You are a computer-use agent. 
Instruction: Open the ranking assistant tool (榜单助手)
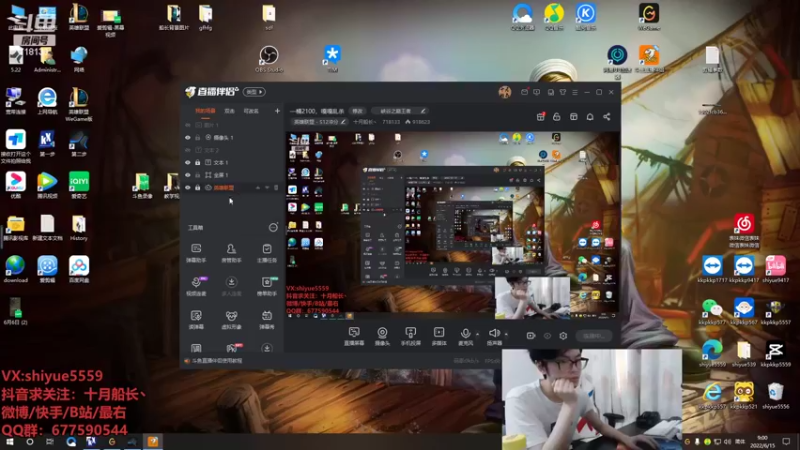pyautogui.click(x=267, y=286)
